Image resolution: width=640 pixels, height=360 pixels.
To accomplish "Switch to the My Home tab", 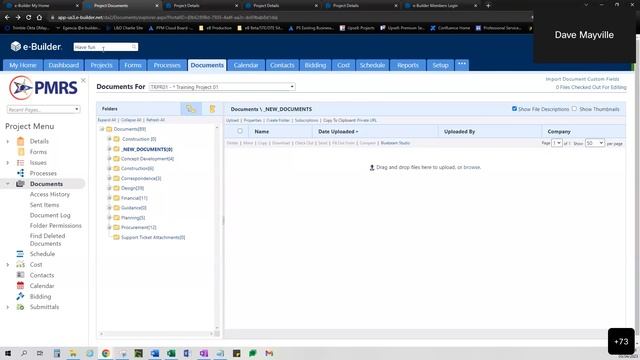I will pyautogui.click(x=22, y=65).
